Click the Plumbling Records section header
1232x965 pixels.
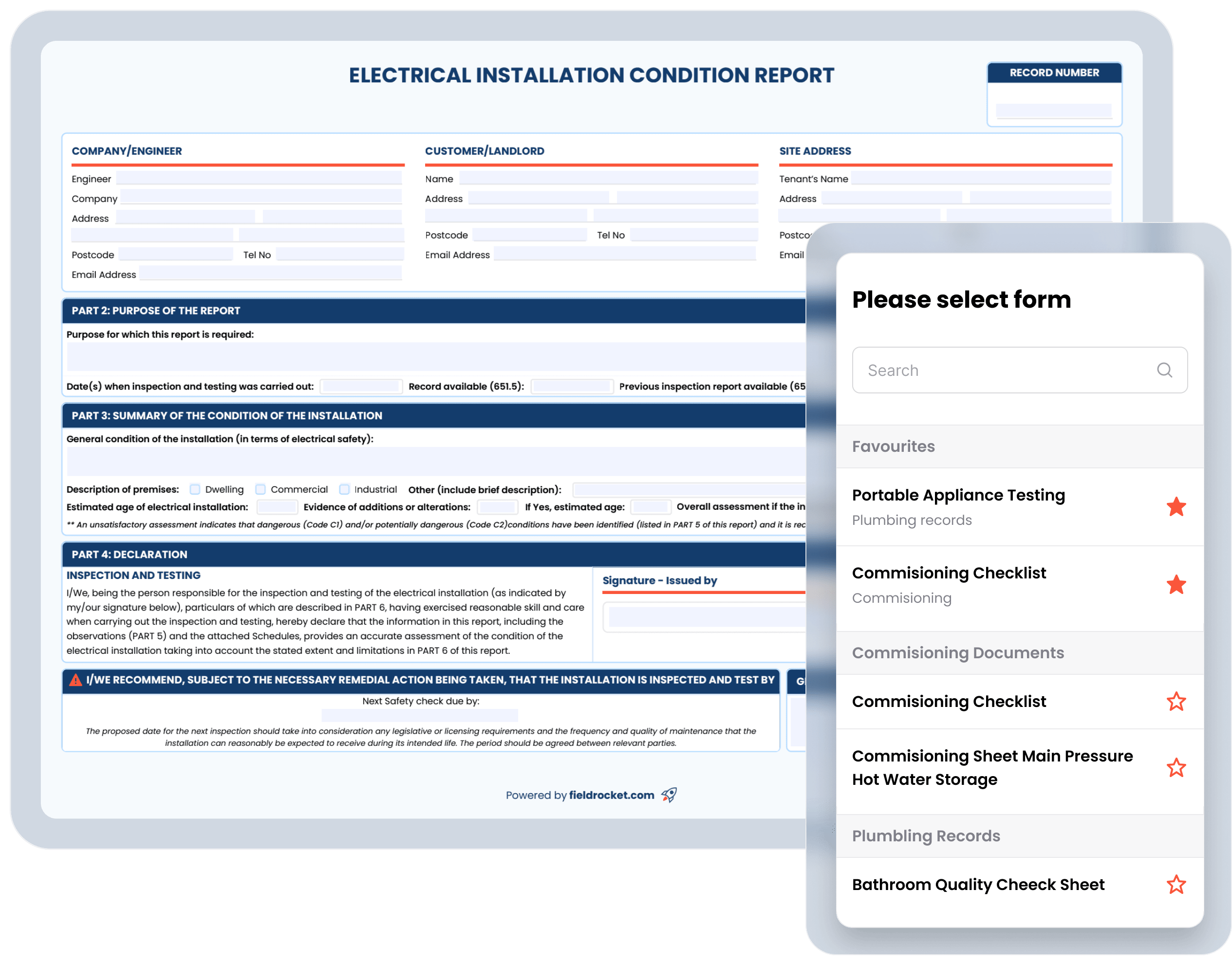pyautogui.click(x=1019, y=835)
